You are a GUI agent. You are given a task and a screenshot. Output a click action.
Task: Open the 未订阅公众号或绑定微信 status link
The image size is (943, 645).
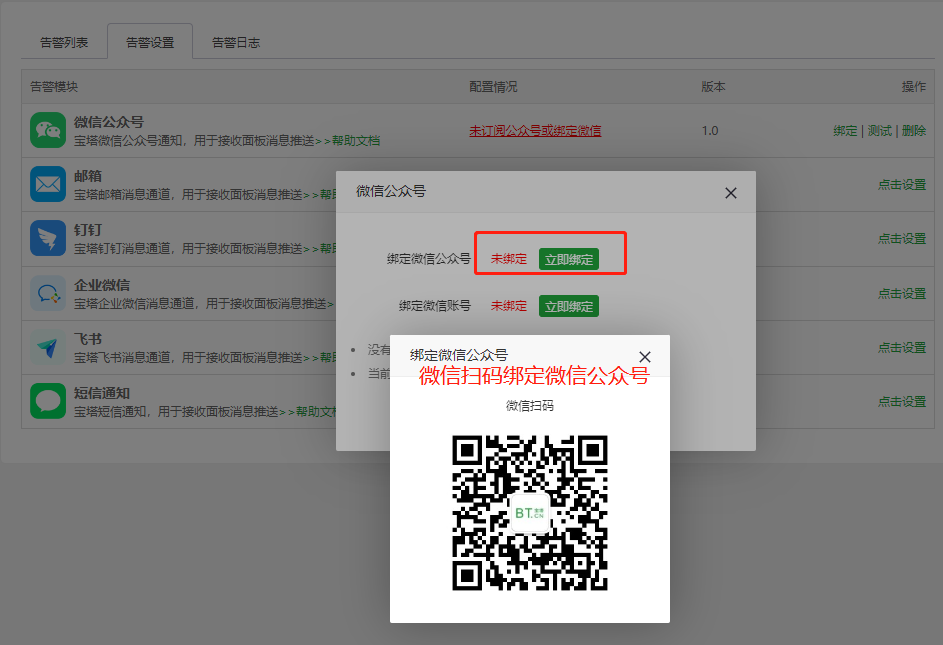click(x=535, y=131)
